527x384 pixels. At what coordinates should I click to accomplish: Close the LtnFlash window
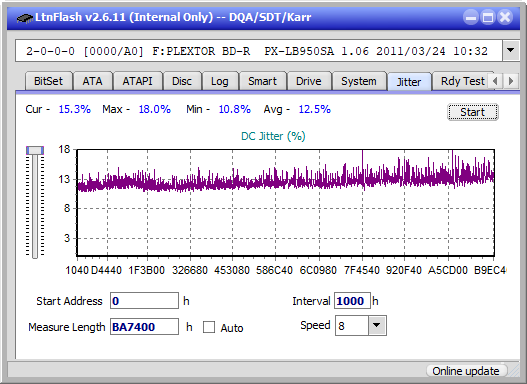click(x=505, y=17)
